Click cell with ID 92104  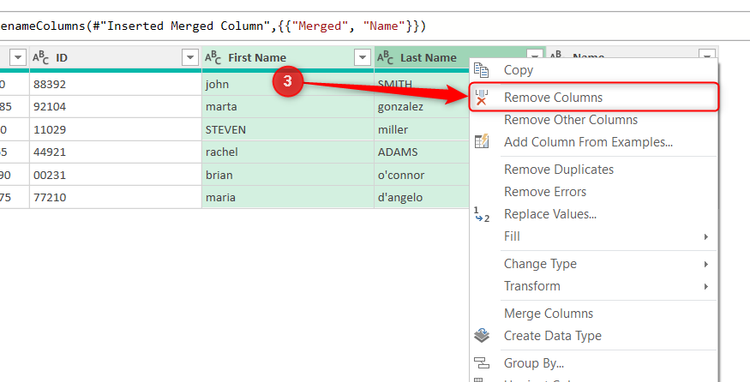(115, 107)
